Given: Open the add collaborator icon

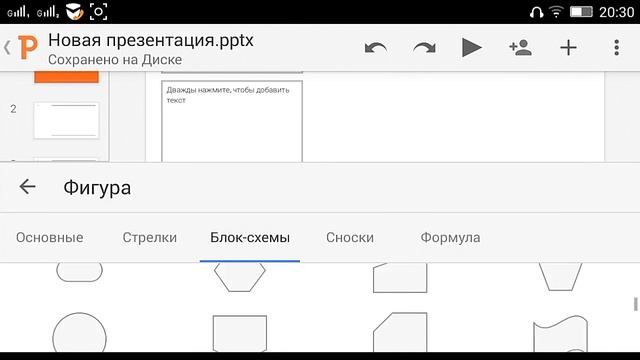Looking at the screenshot, I should pyautogui.click(x=520, y=48).
